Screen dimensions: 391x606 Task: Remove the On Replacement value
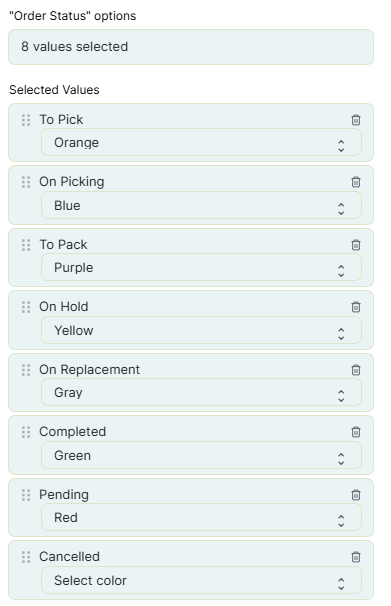tap(356, 370)
